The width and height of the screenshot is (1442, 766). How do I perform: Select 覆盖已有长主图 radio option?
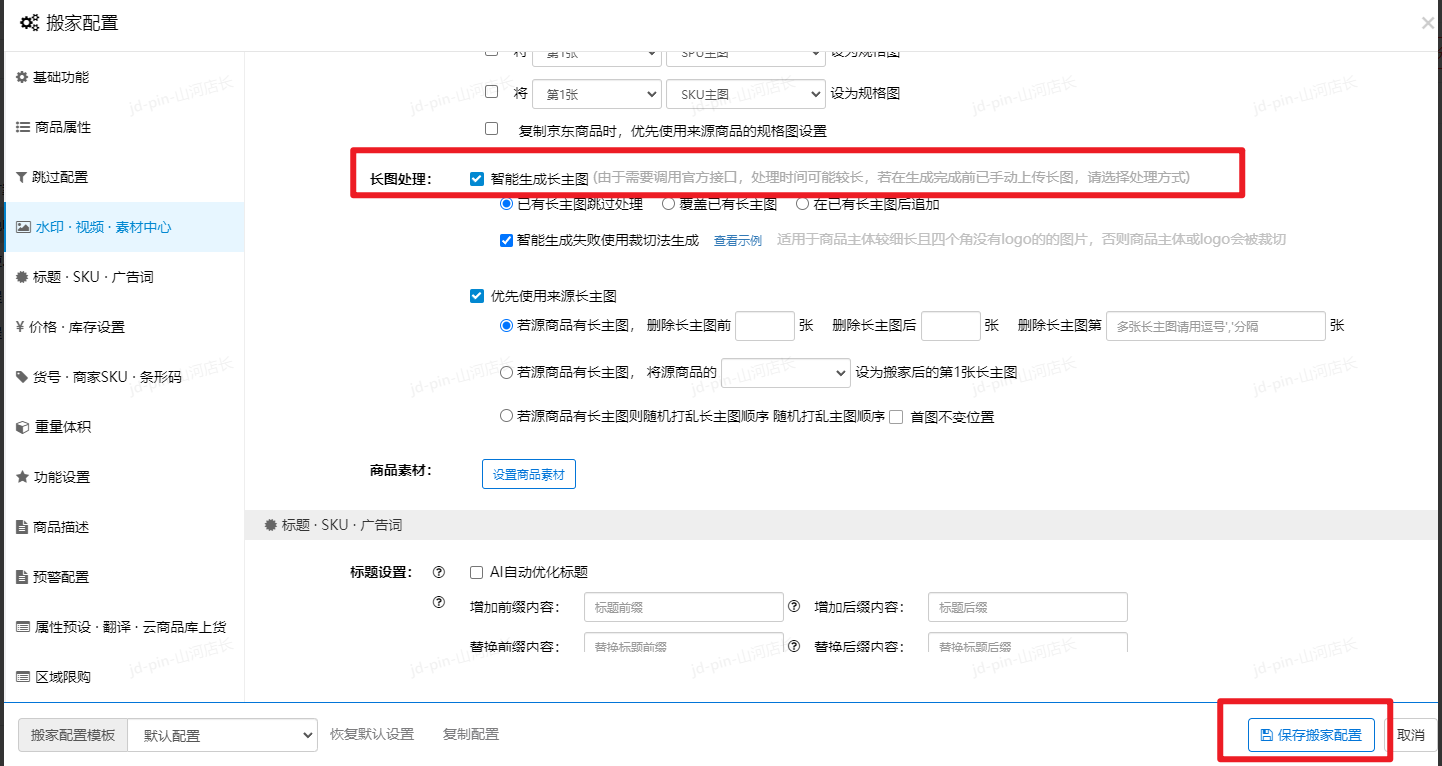[x=668, y=205]
